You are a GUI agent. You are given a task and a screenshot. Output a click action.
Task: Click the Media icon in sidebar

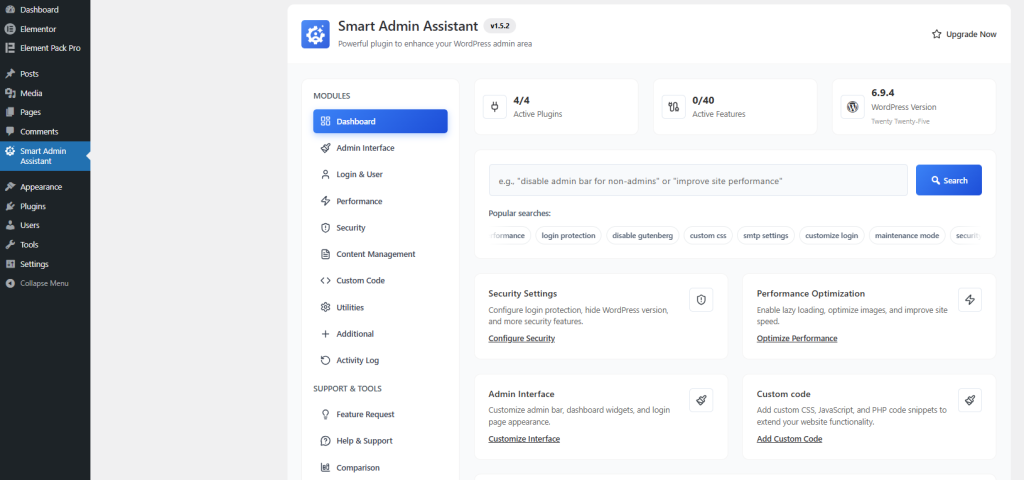[x=10, y=93]
